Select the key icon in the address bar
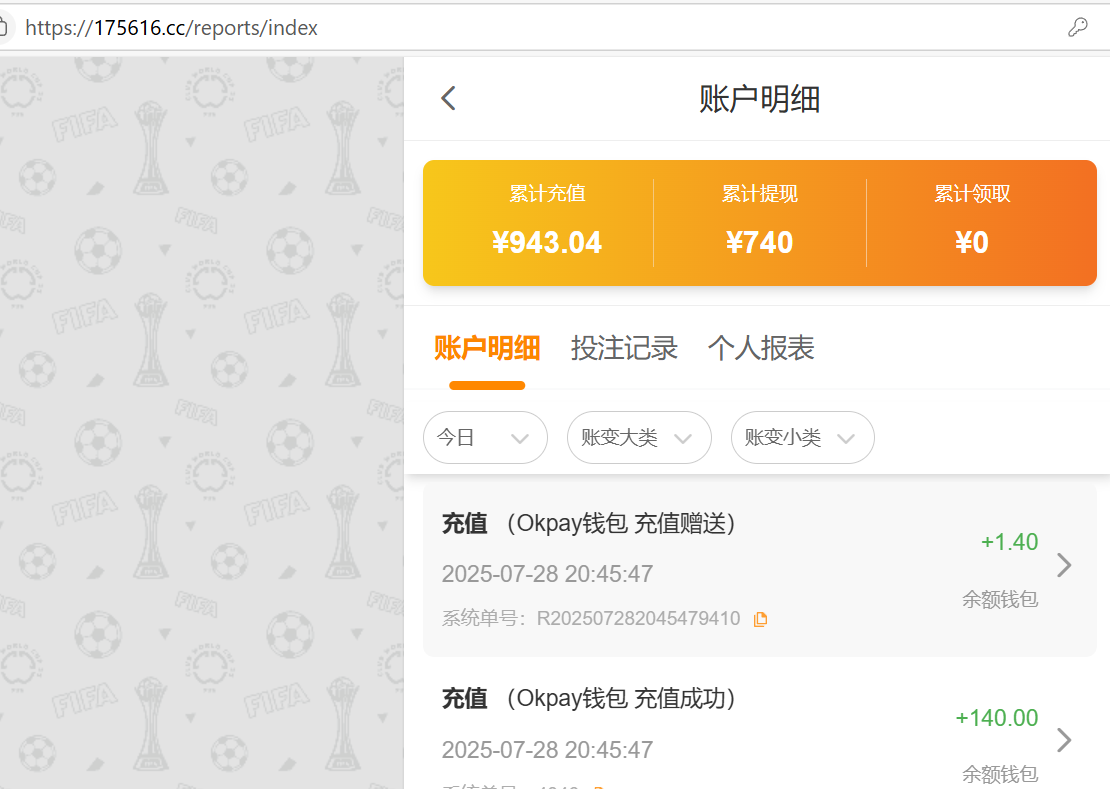 [1077, 27]
